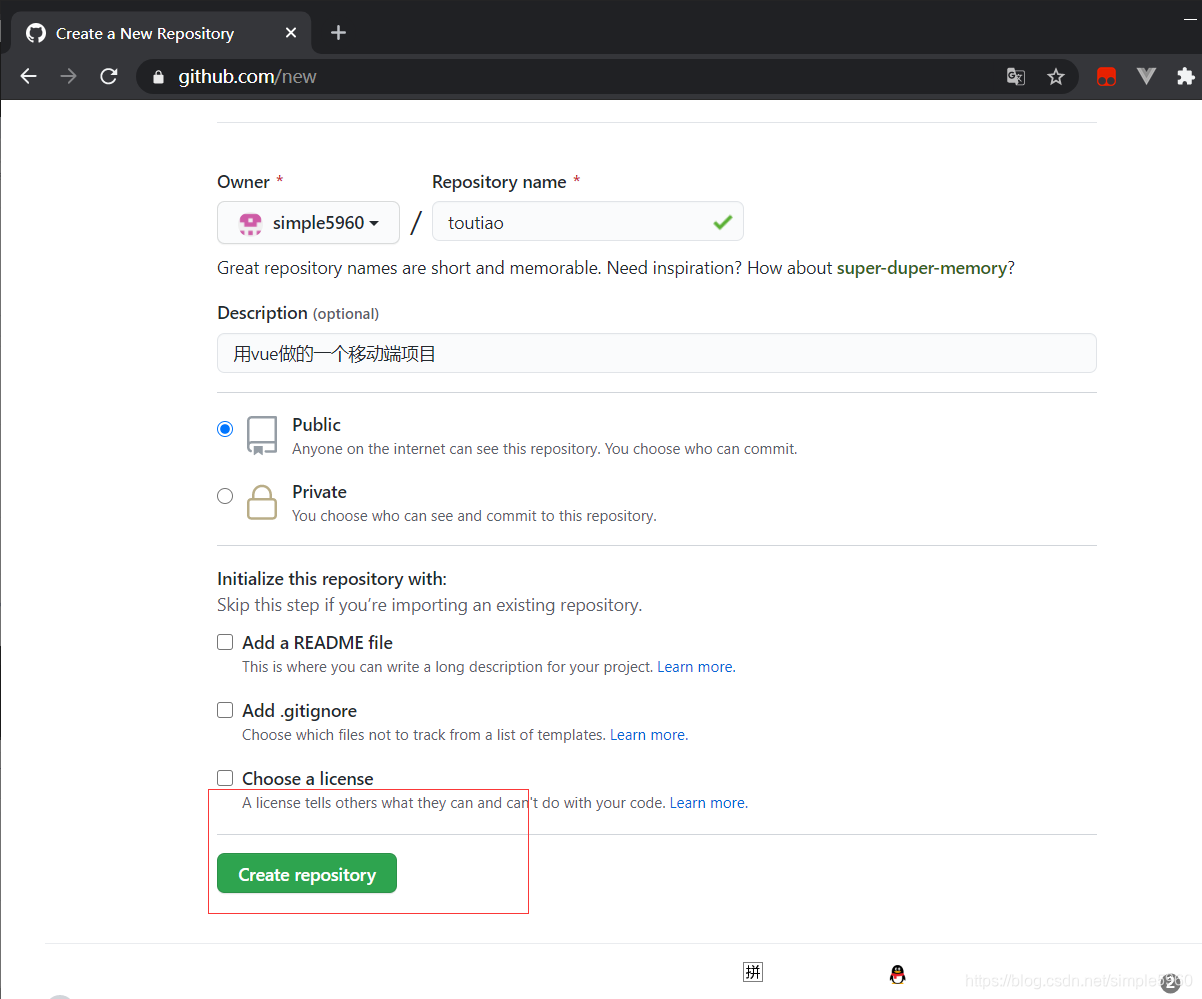Viewport: 1202px width, 999px height.
Task: Click the 'Repository name' label
Action: 499,182
